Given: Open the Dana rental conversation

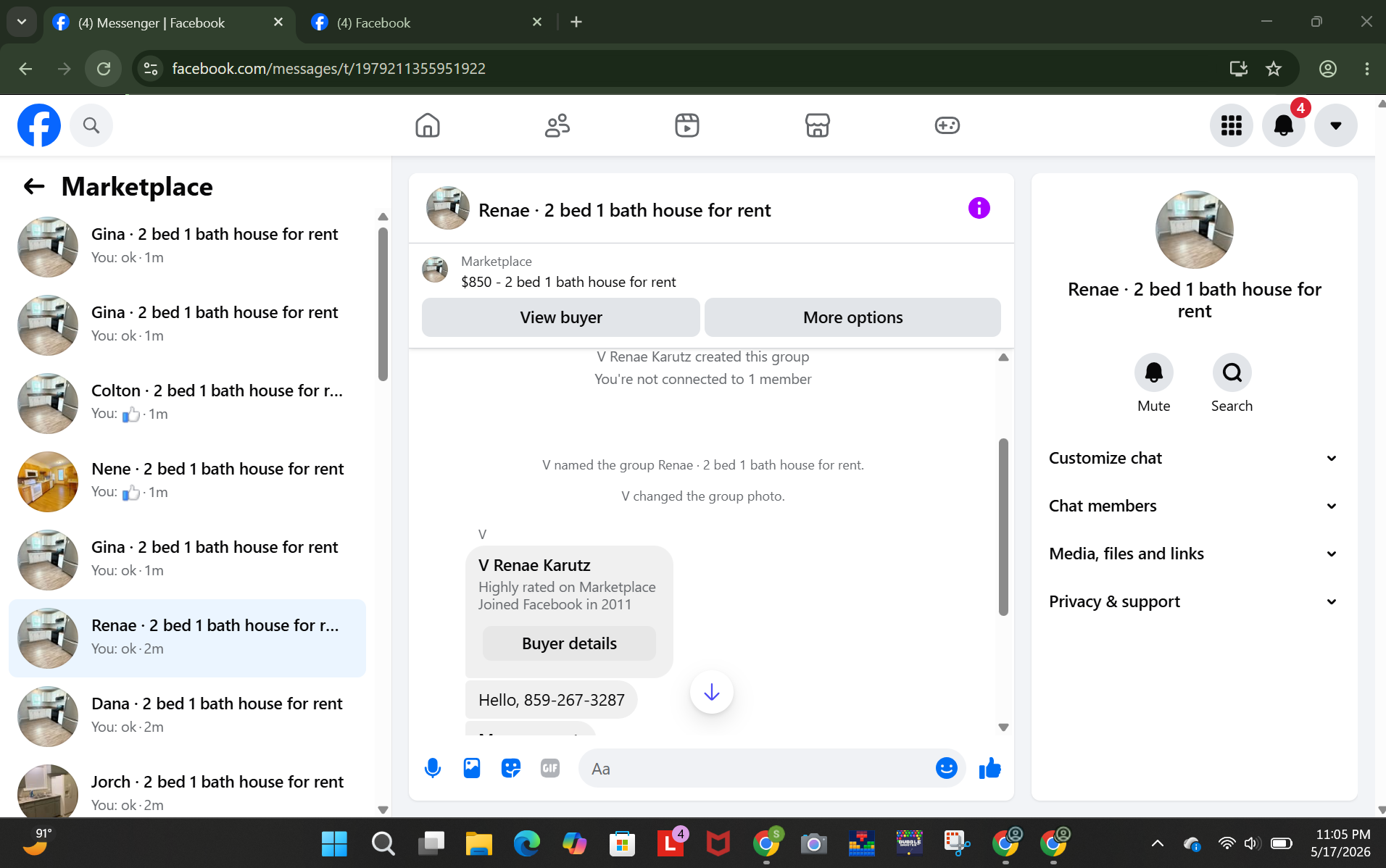Looking at the screenshot, I should [x=187, y=717].
